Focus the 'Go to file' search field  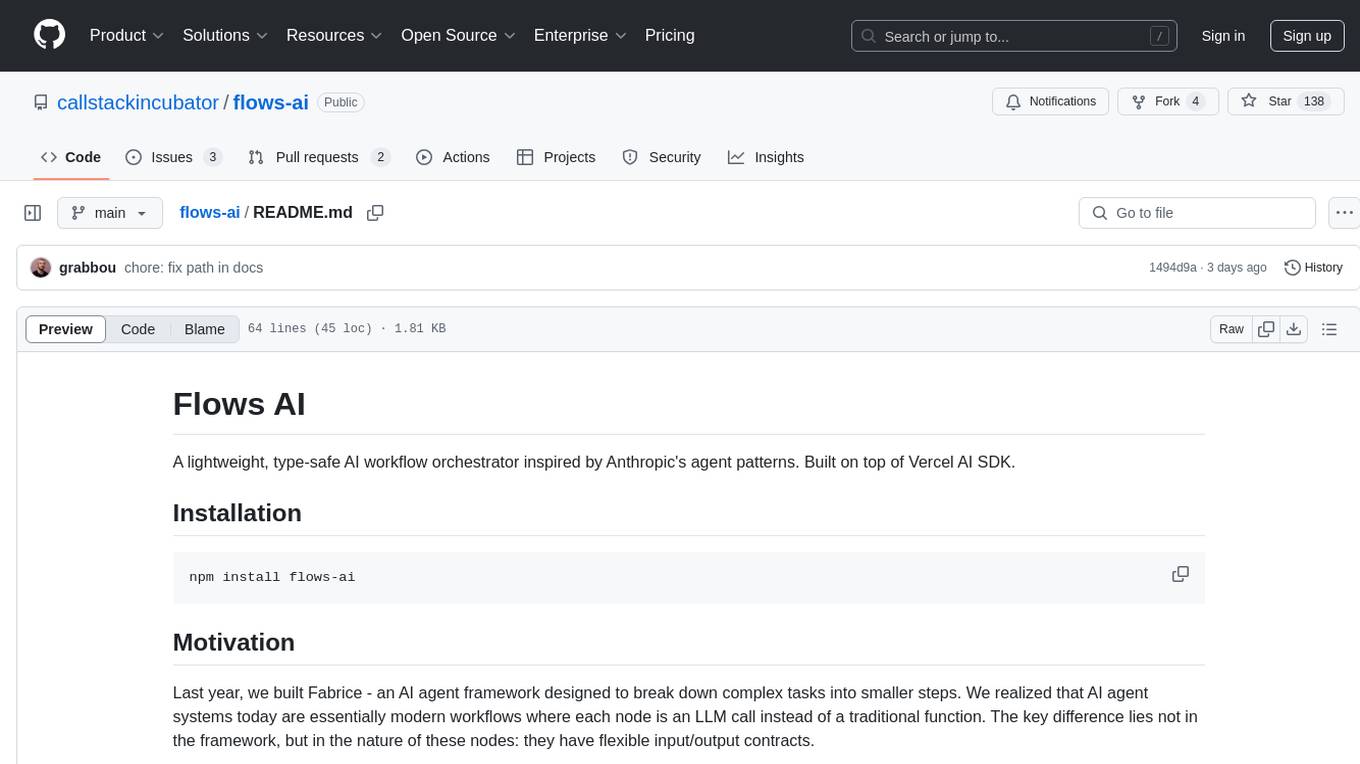click(x=1197, y=213)
